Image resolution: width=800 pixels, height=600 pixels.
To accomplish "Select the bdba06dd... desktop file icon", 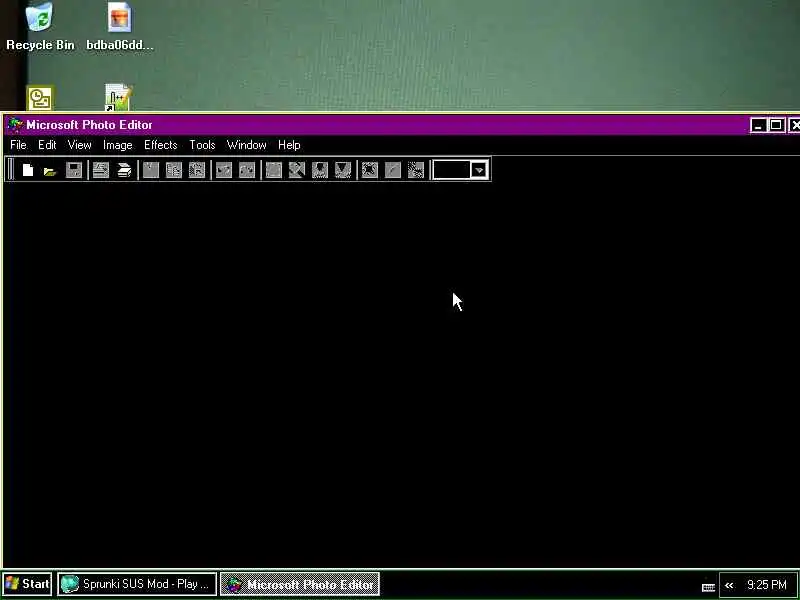I will point(120,27).
